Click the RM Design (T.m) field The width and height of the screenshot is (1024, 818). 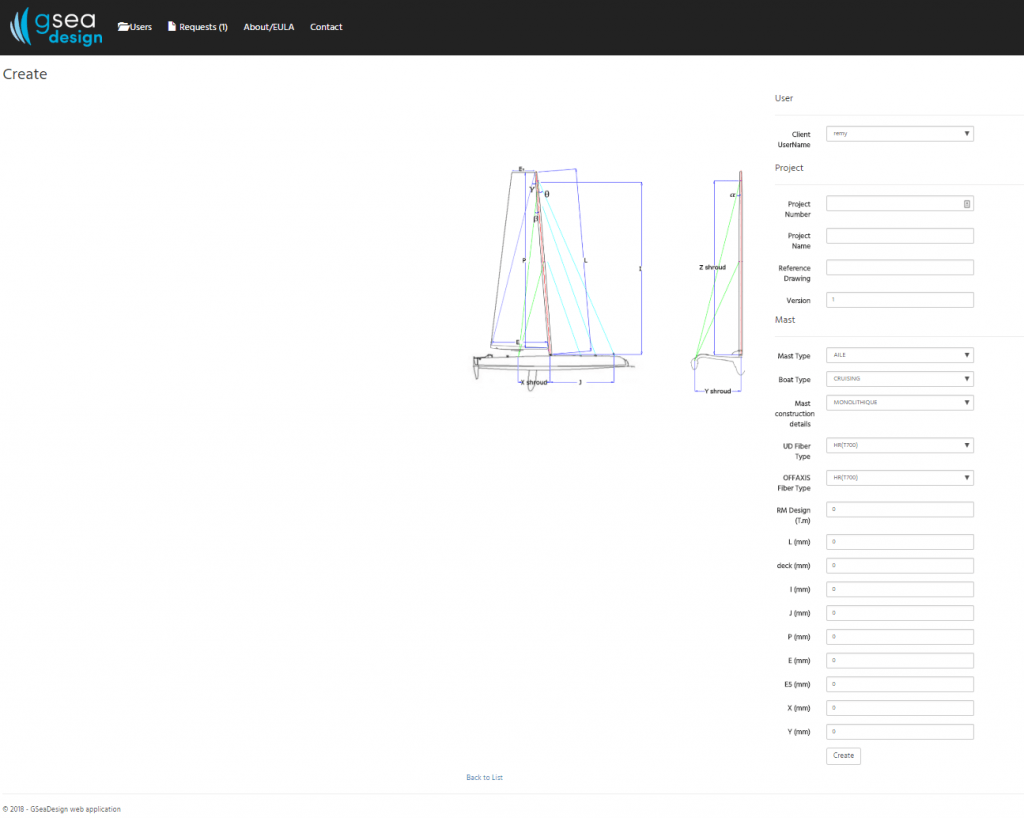[899, 509]
